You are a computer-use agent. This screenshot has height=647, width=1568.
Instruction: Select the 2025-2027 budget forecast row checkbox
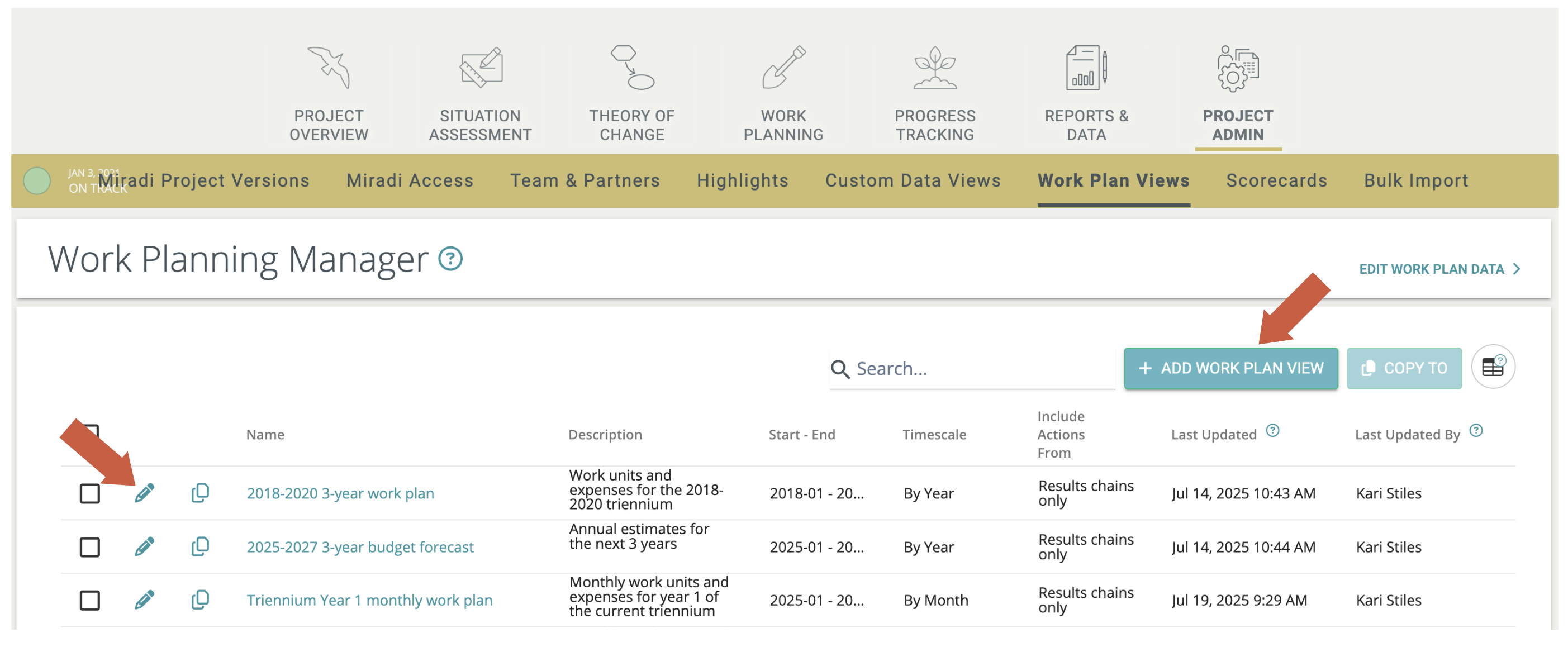[90, 546]
